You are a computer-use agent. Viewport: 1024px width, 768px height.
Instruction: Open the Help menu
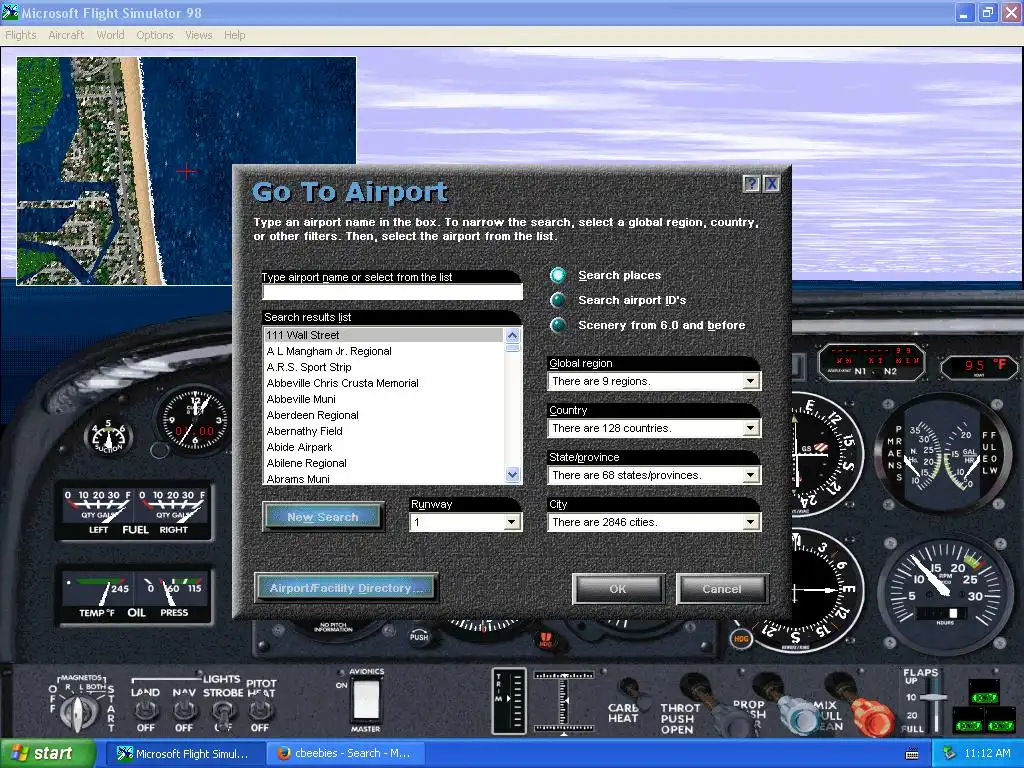234,35
